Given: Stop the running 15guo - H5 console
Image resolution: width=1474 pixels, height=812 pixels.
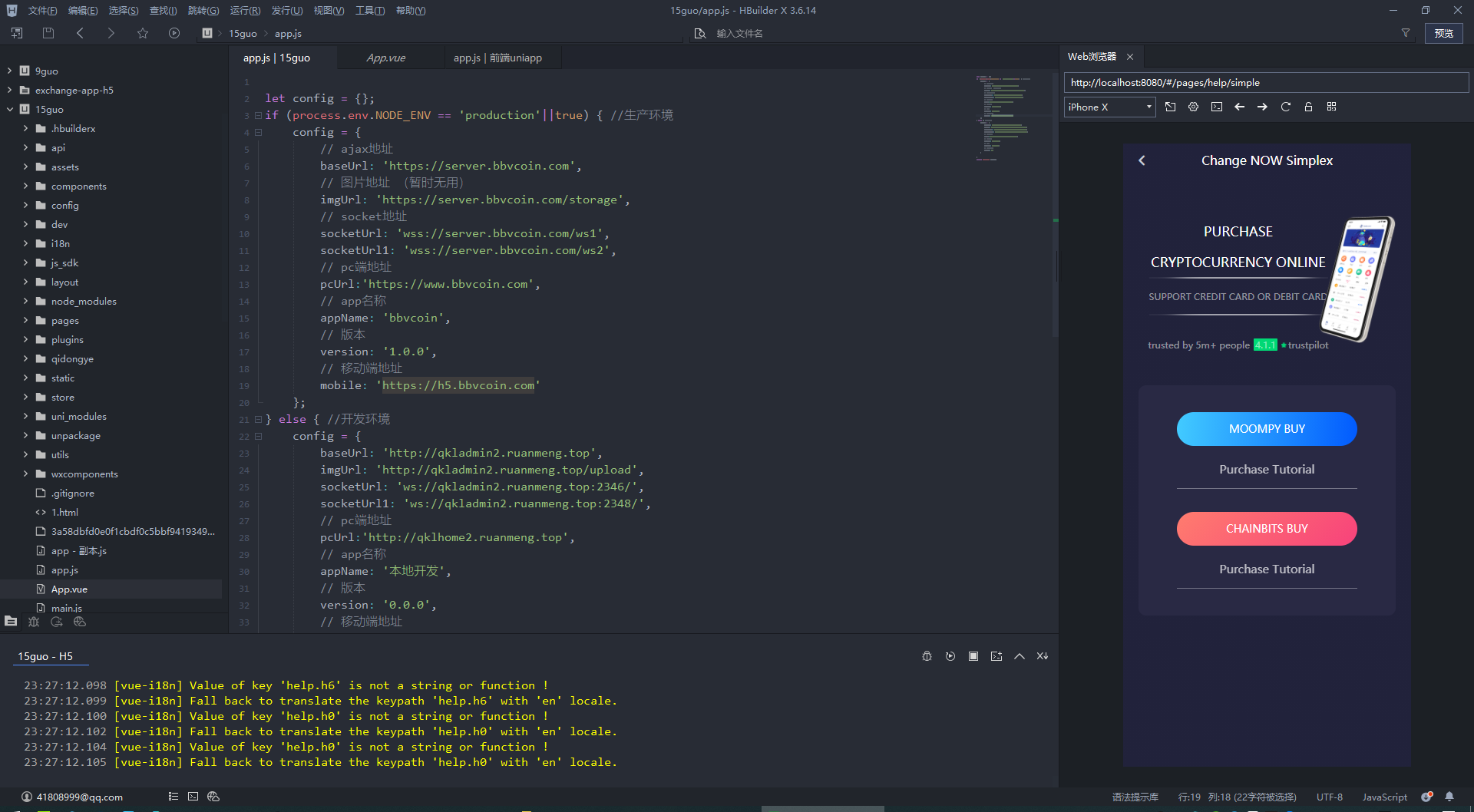Looking at the screenshot, I should 973,656.
